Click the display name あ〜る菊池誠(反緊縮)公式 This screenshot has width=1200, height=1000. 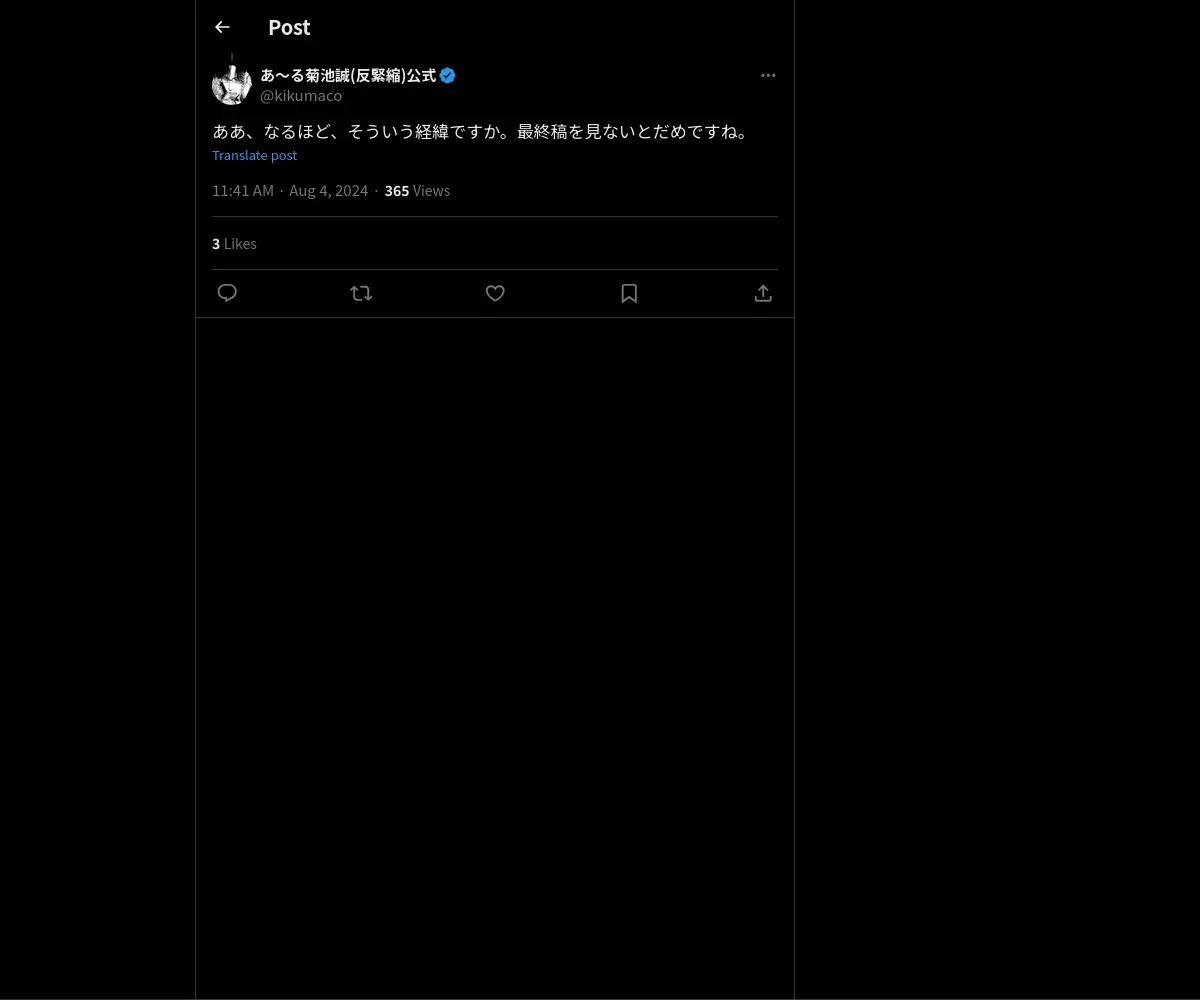348,75
